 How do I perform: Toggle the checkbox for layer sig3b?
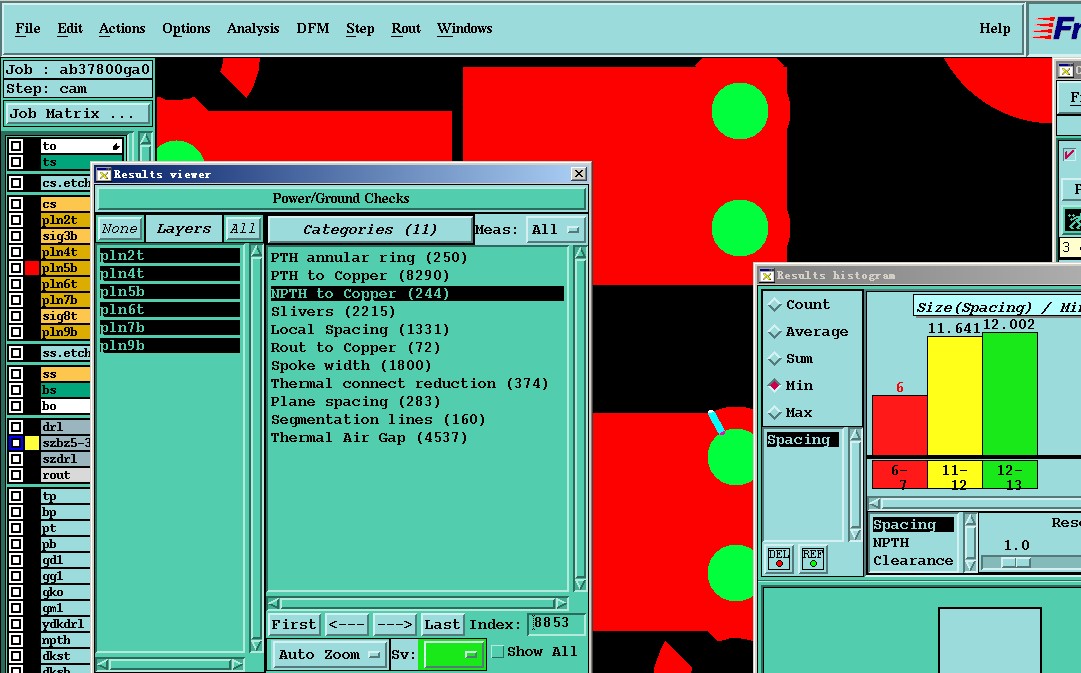[16, 237]
